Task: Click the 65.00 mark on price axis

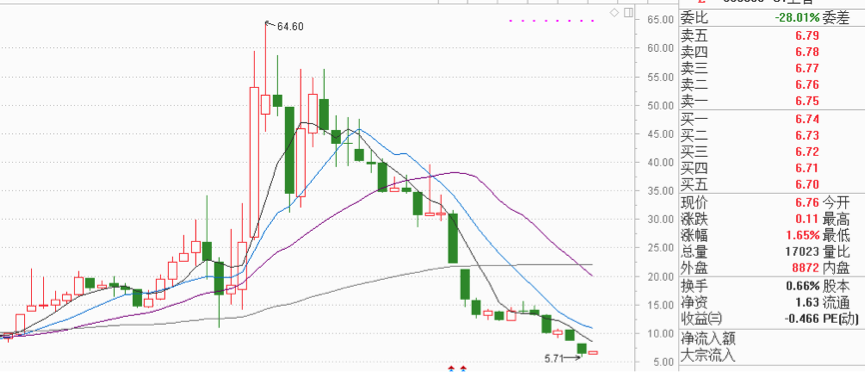Action: pos(660,19)
